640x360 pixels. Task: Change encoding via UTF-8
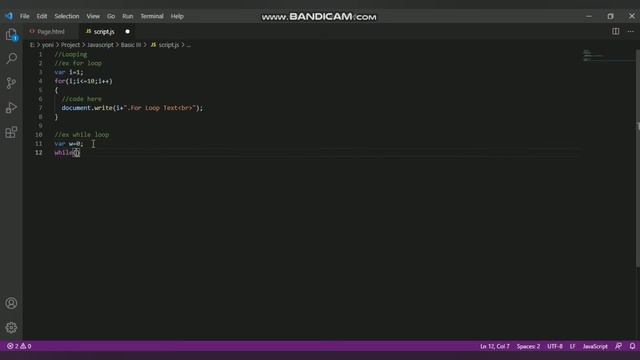pyautogui.click(x=555, y=346)
